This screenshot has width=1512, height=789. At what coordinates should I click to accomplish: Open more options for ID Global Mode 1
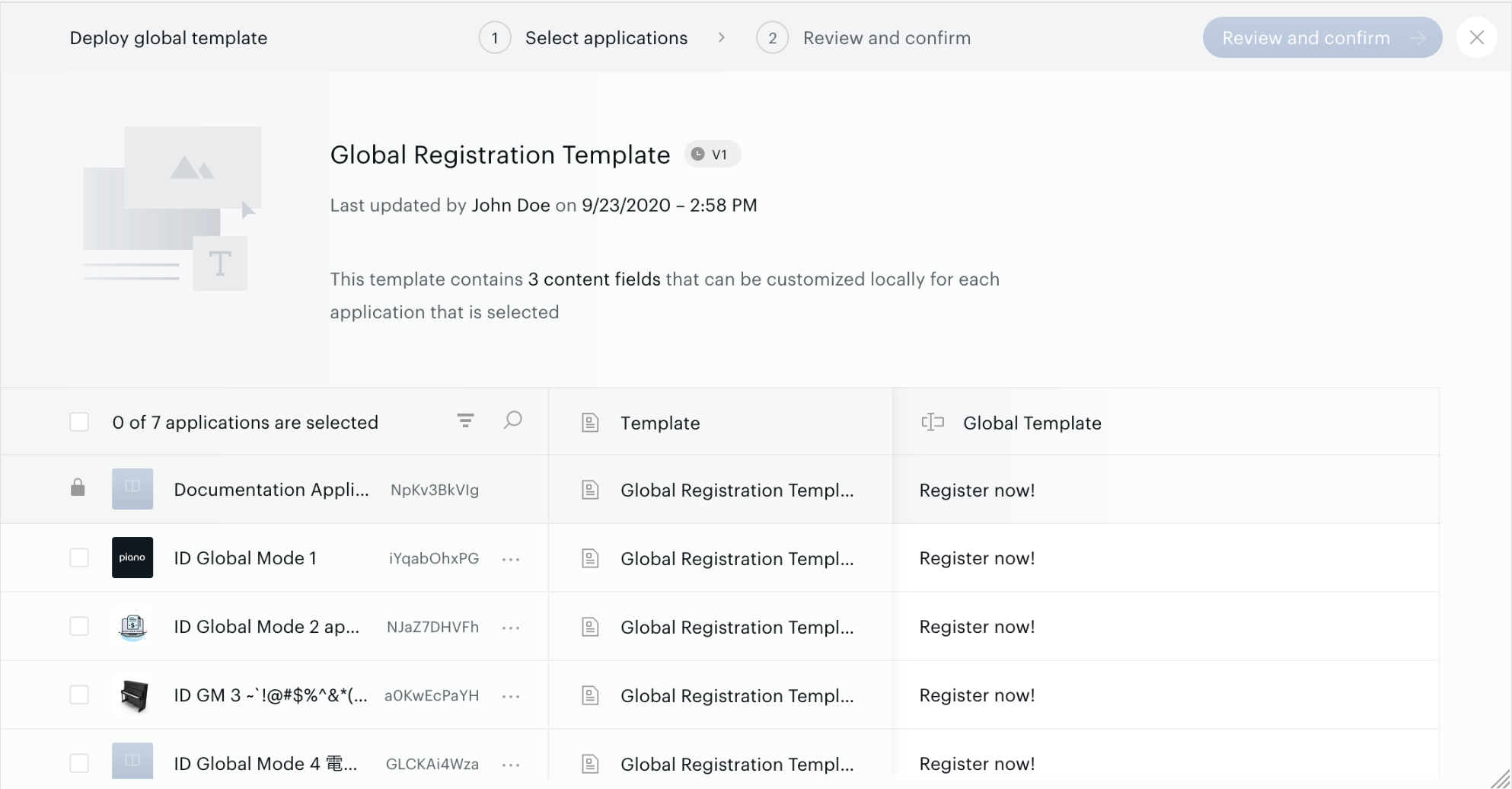(511, 559)
